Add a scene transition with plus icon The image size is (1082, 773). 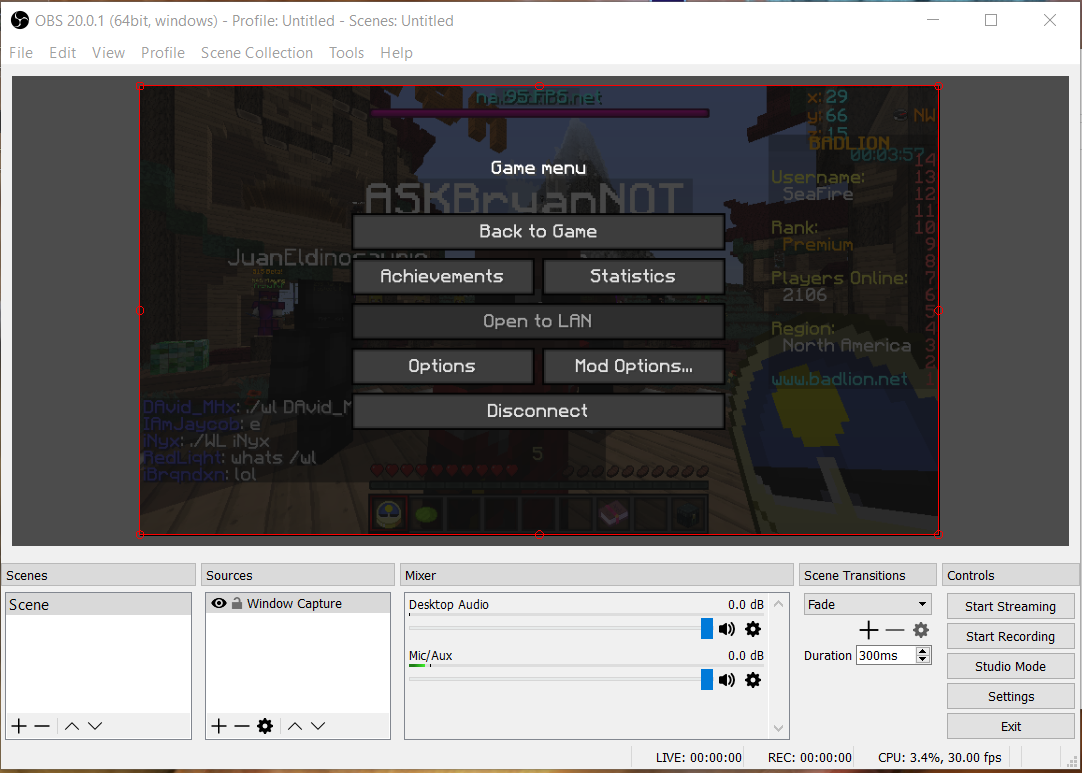coord(869,630)
